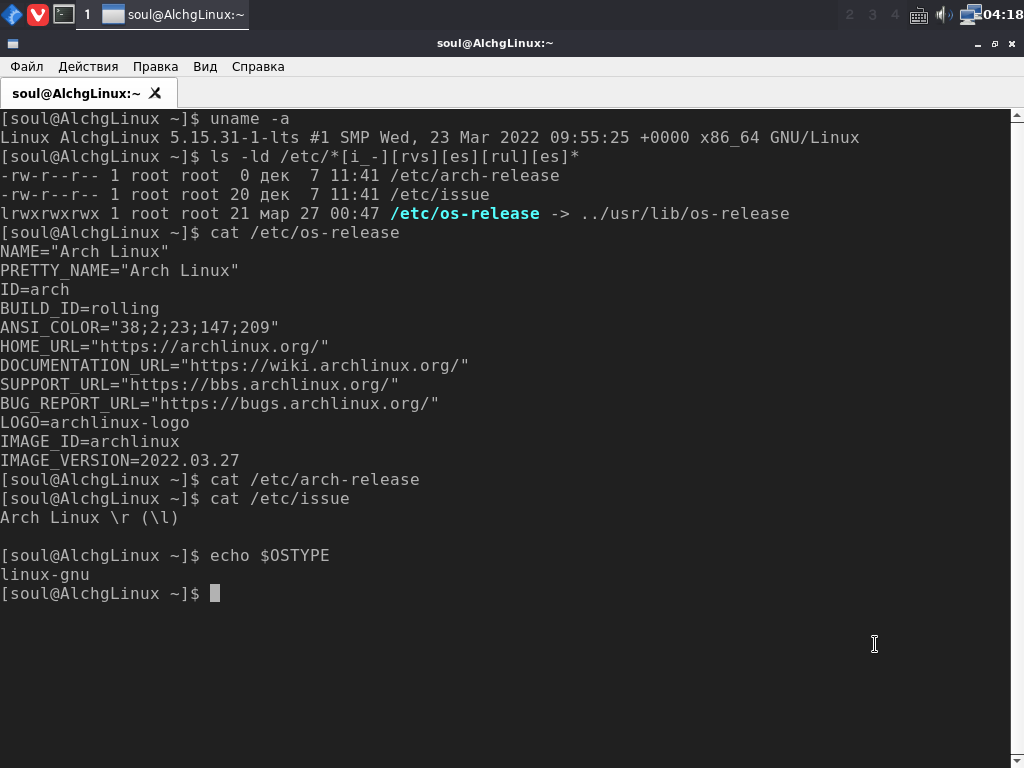The image size is (1024, 768).
Task: Click the https://bbs.archlinux.org/ support URL
Action: click(x=259, y=384)
